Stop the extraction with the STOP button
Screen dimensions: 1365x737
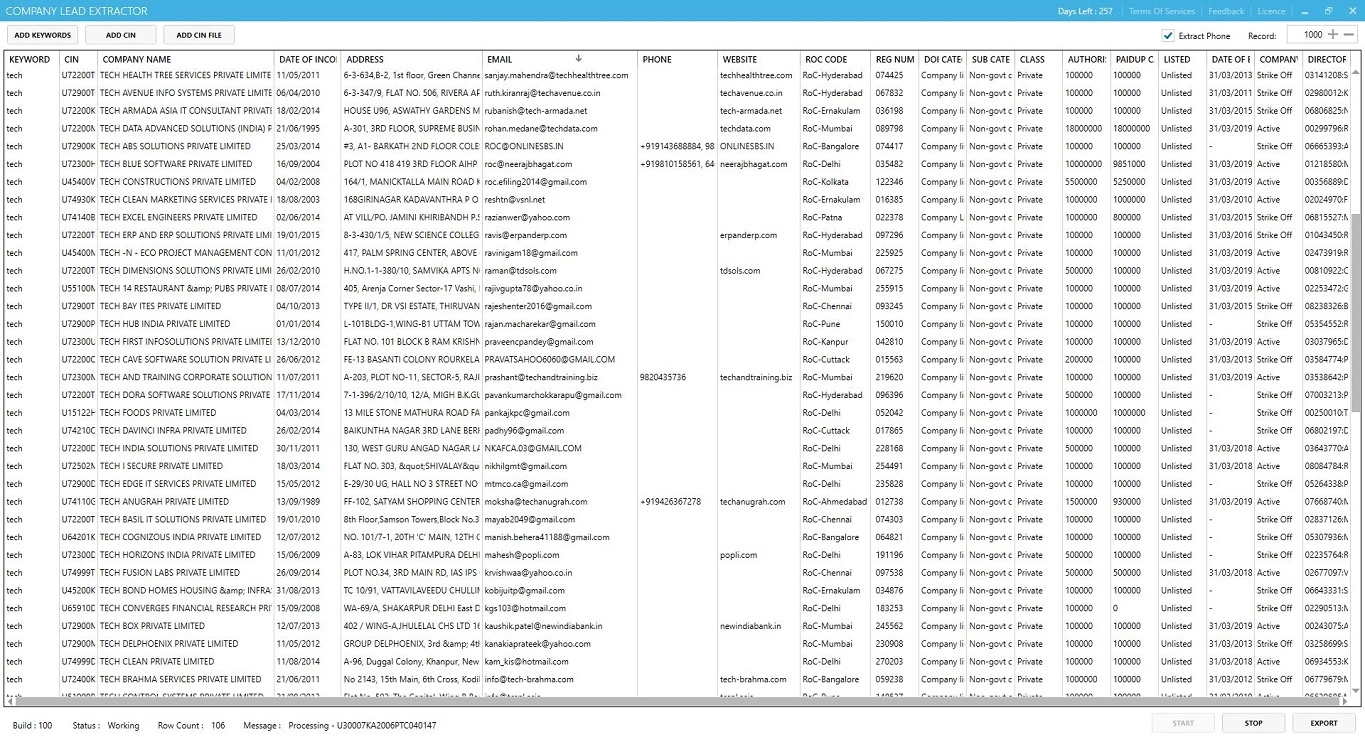(1253, 723)
